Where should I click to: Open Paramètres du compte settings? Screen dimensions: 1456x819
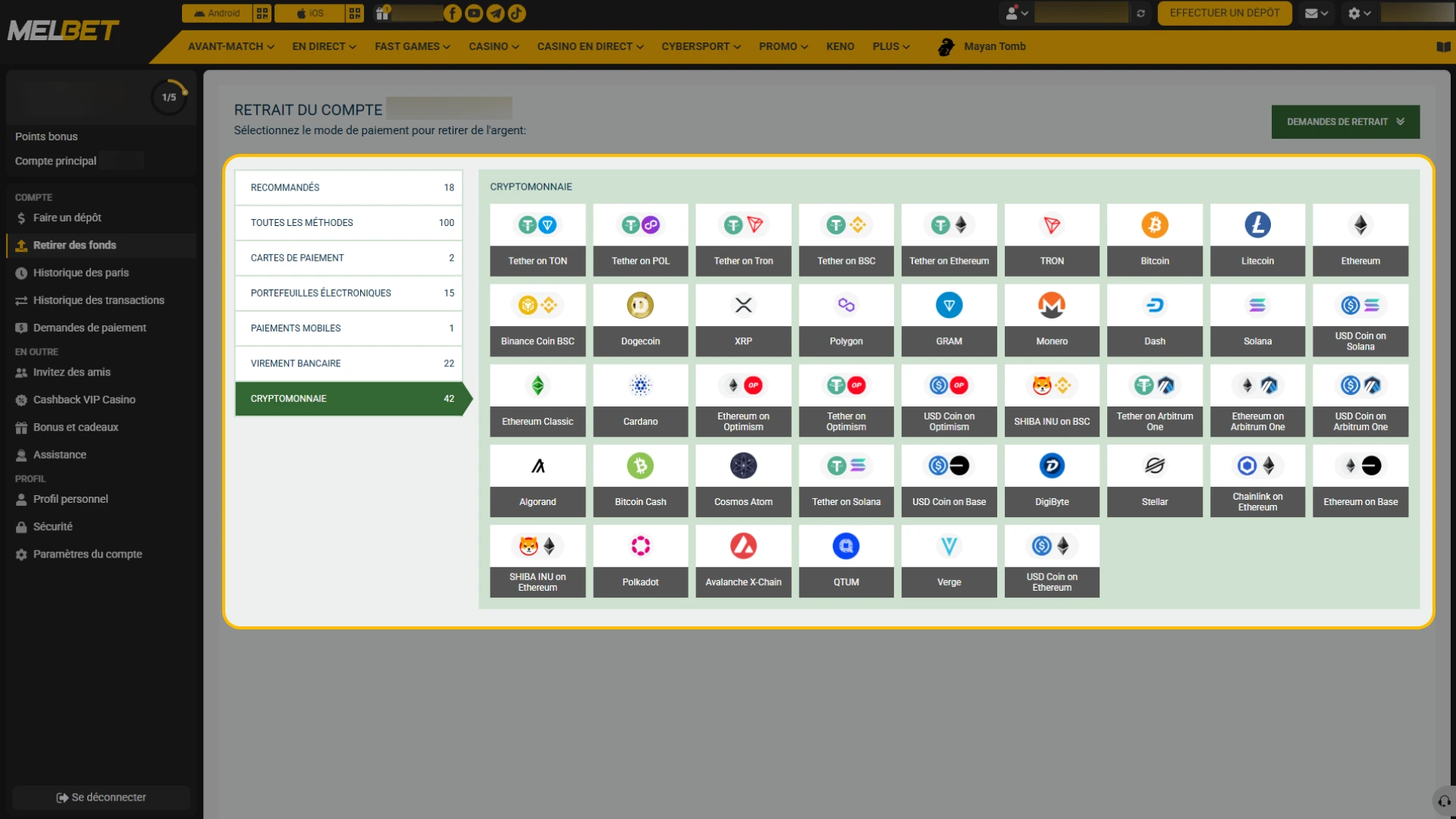87,554
